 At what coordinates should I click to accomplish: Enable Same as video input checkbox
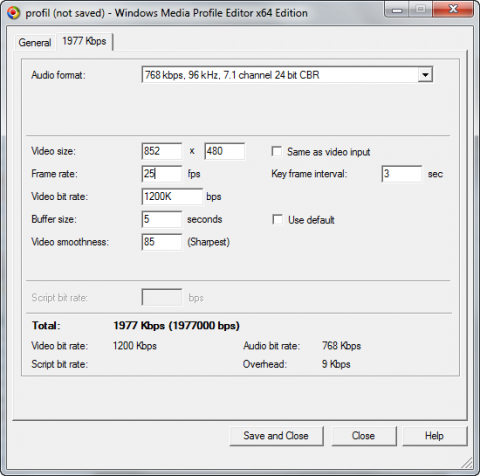pyautogui.click(x=277, y=151)
